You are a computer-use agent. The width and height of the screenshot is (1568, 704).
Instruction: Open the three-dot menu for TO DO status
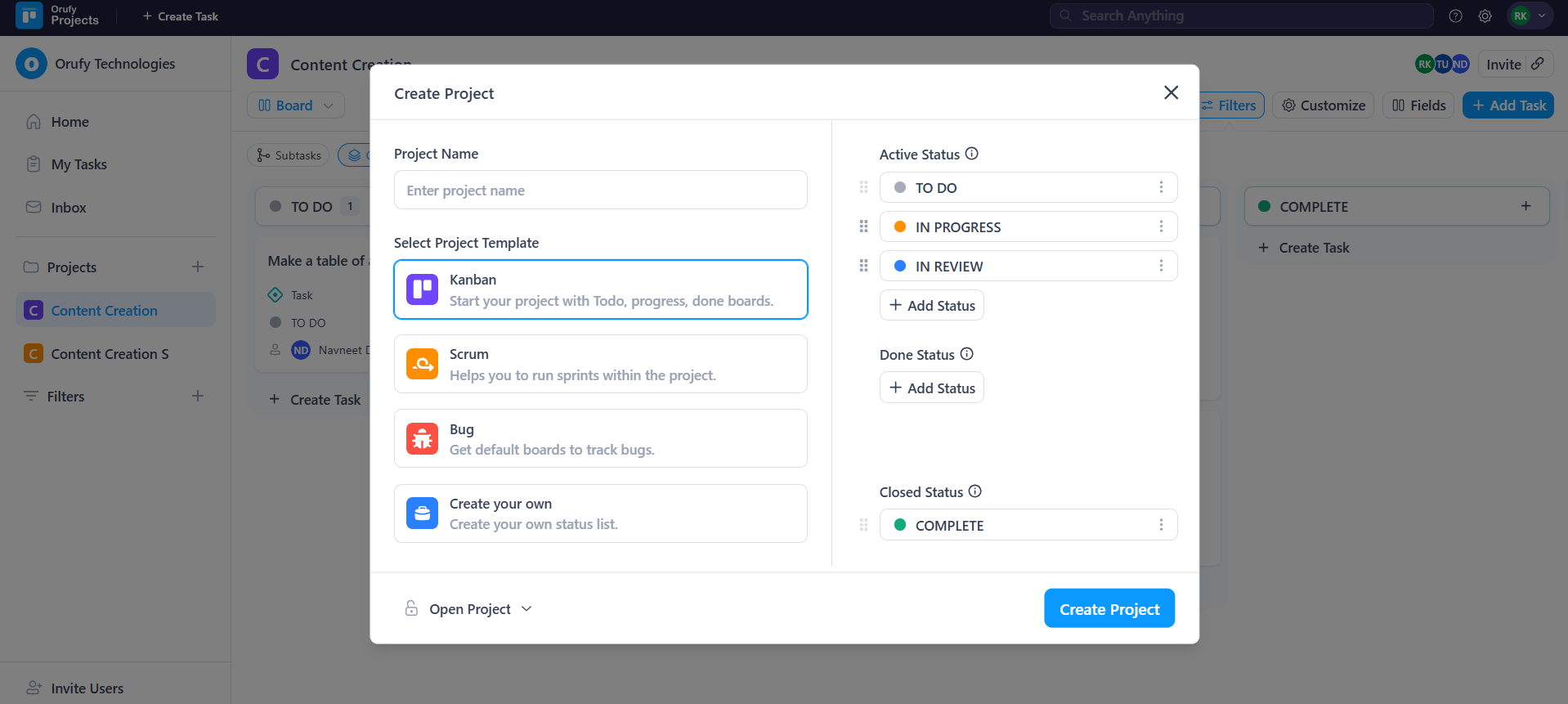1160,187
